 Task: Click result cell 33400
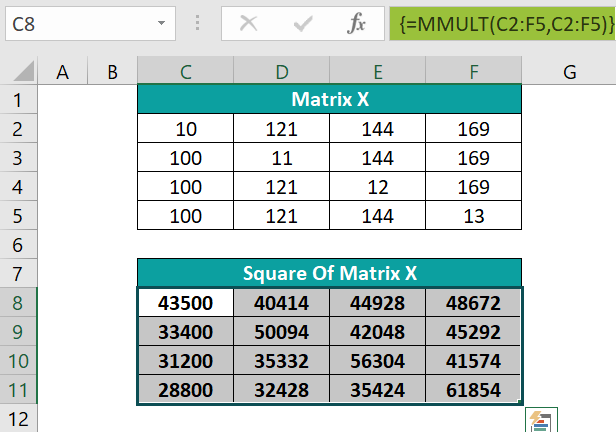[x=185, y=332]
